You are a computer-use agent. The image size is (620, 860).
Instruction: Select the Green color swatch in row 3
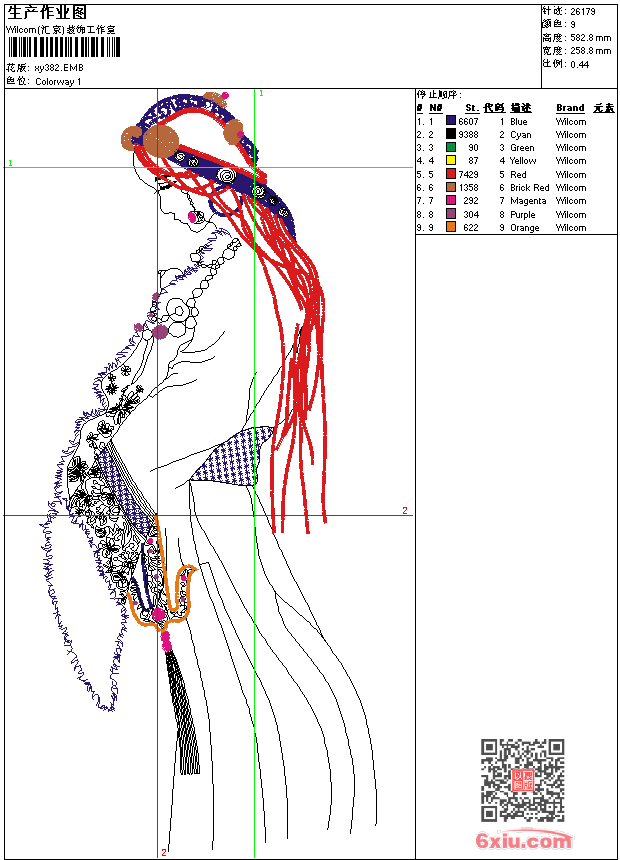450,147
